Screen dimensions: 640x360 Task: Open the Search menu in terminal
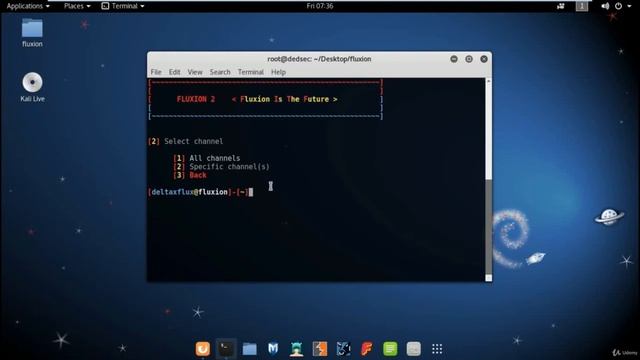[220, 72]
